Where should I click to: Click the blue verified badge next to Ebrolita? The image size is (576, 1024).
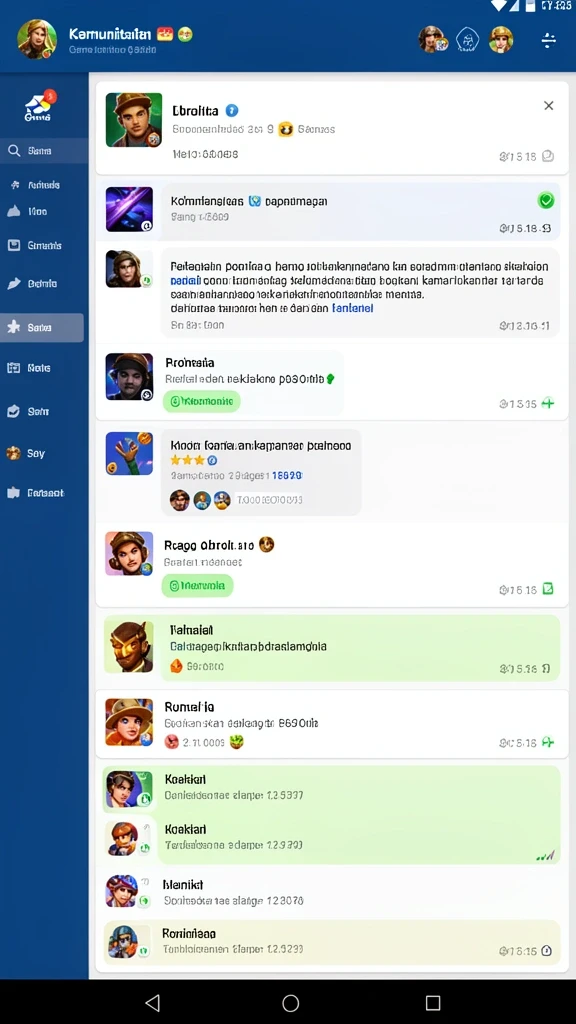pyautogui.click(x=232, y=110)
